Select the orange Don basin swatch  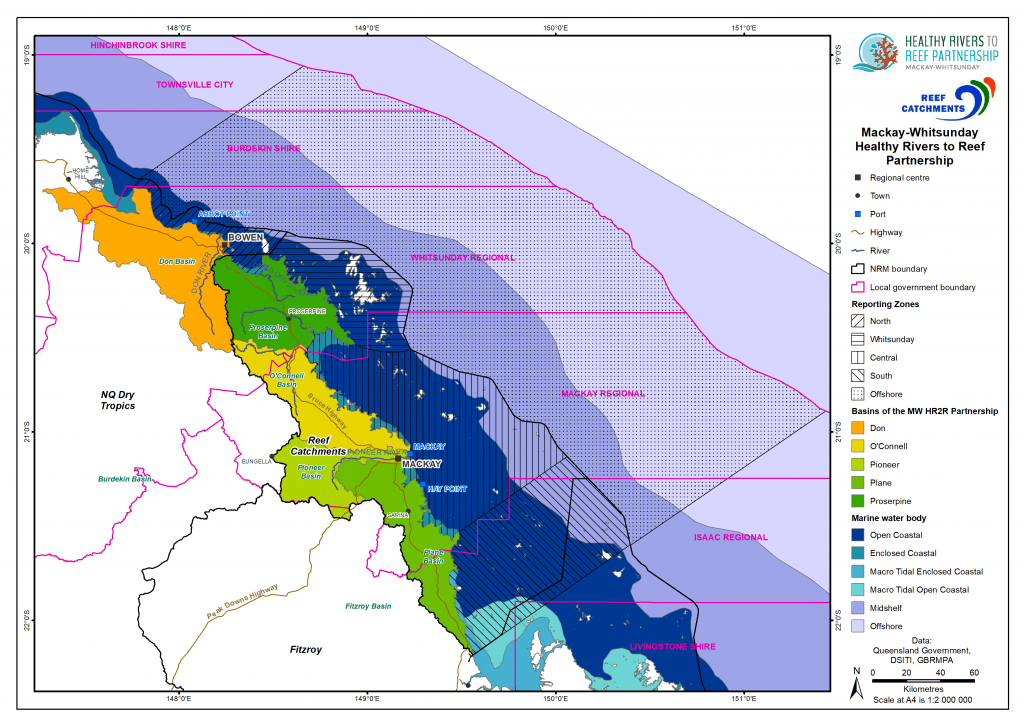tap(858, 428)
